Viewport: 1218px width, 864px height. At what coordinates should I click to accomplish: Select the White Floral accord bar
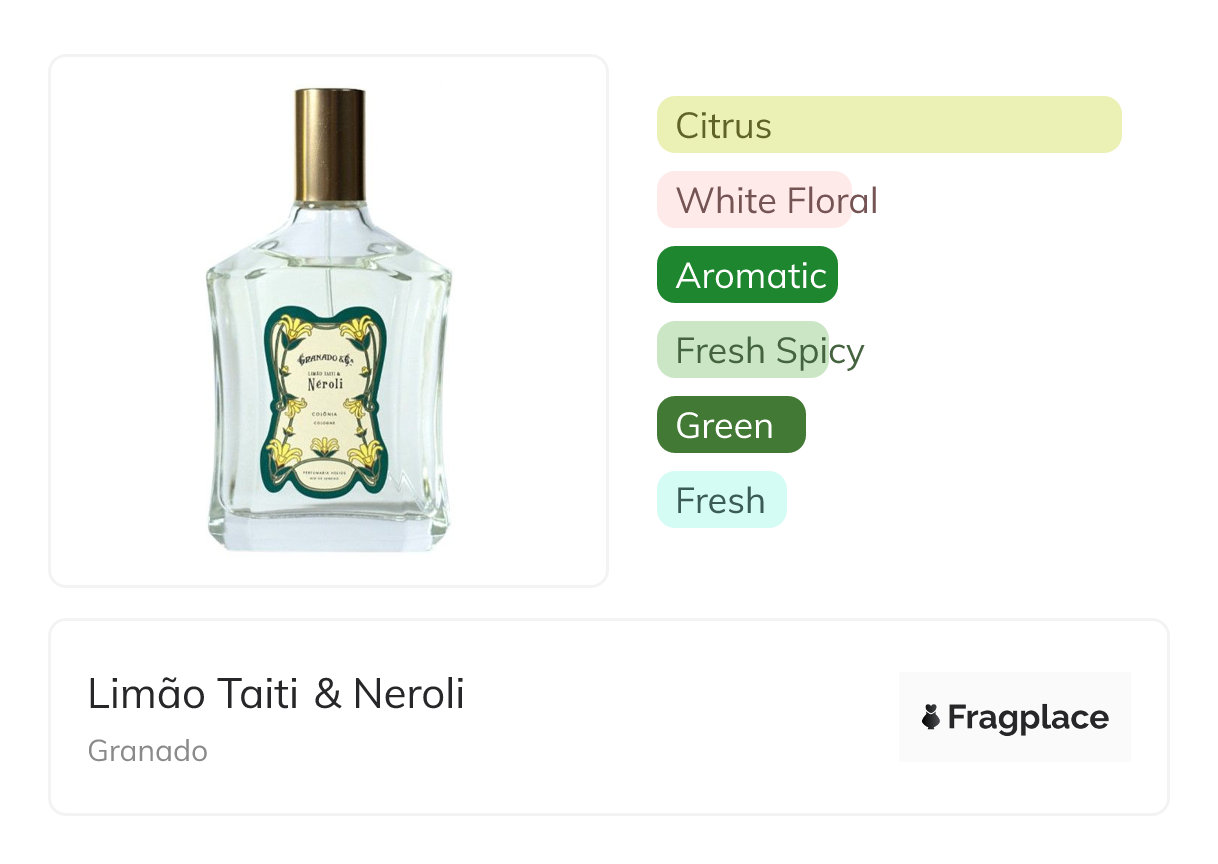[x=755, y=200]
